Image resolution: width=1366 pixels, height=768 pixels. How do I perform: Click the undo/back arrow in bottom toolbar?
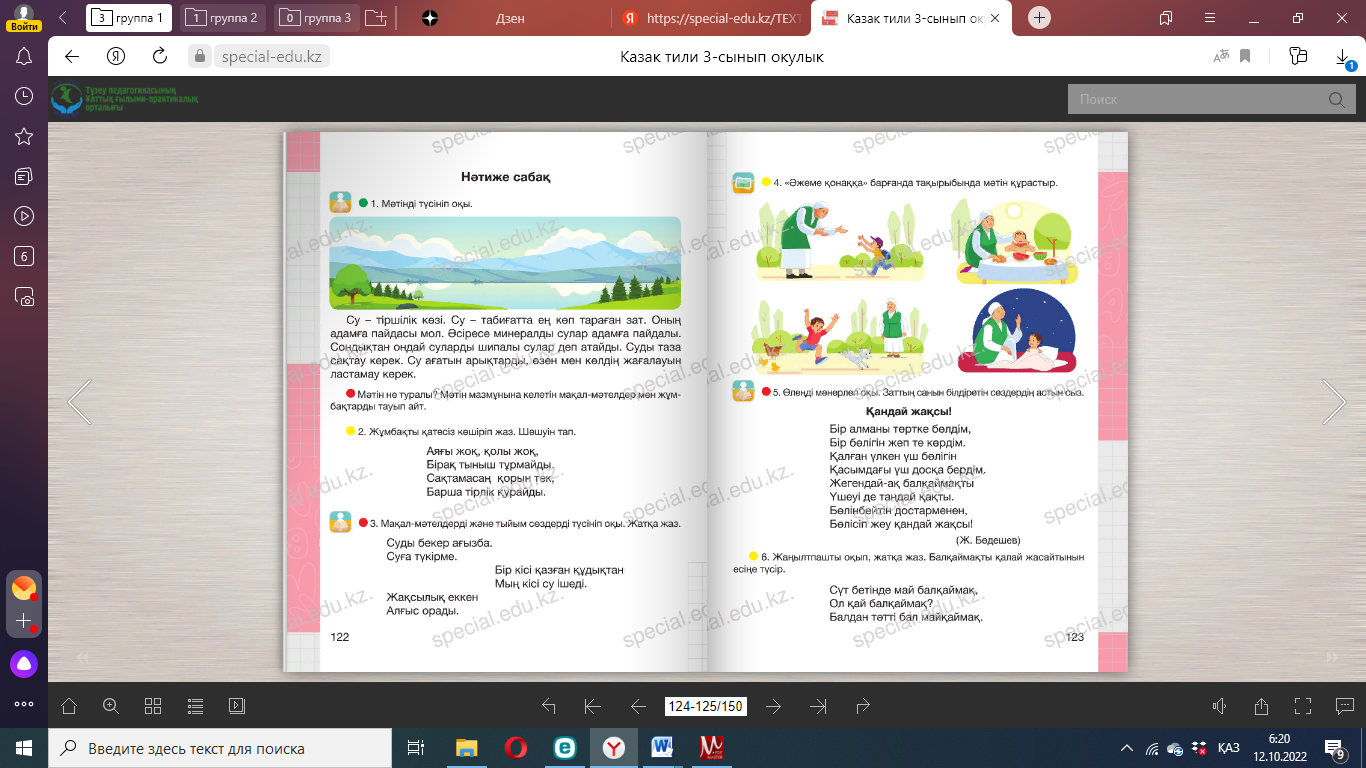(548, 706)
